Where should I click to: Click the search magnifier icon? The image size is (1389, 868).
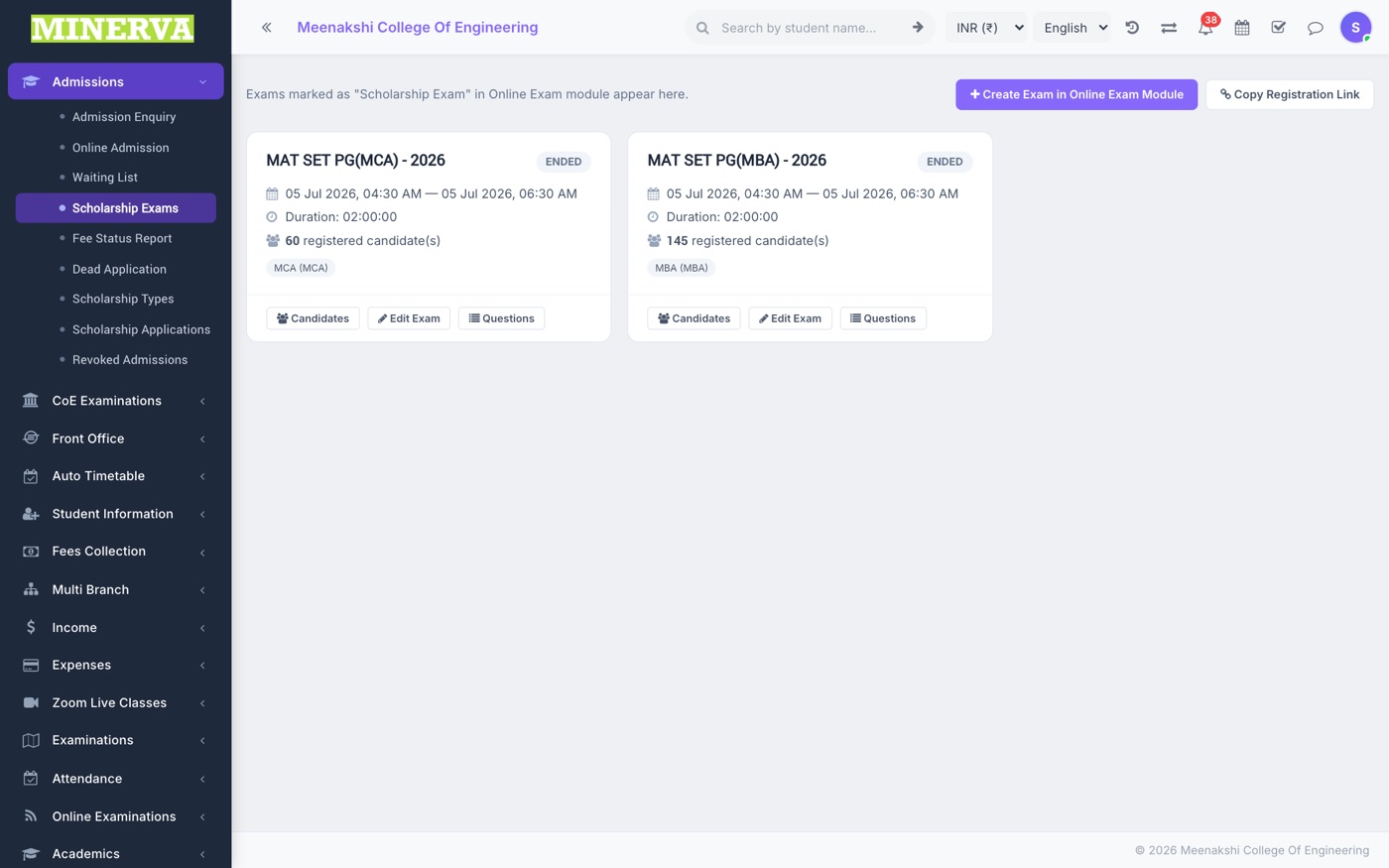click(702, 28)
